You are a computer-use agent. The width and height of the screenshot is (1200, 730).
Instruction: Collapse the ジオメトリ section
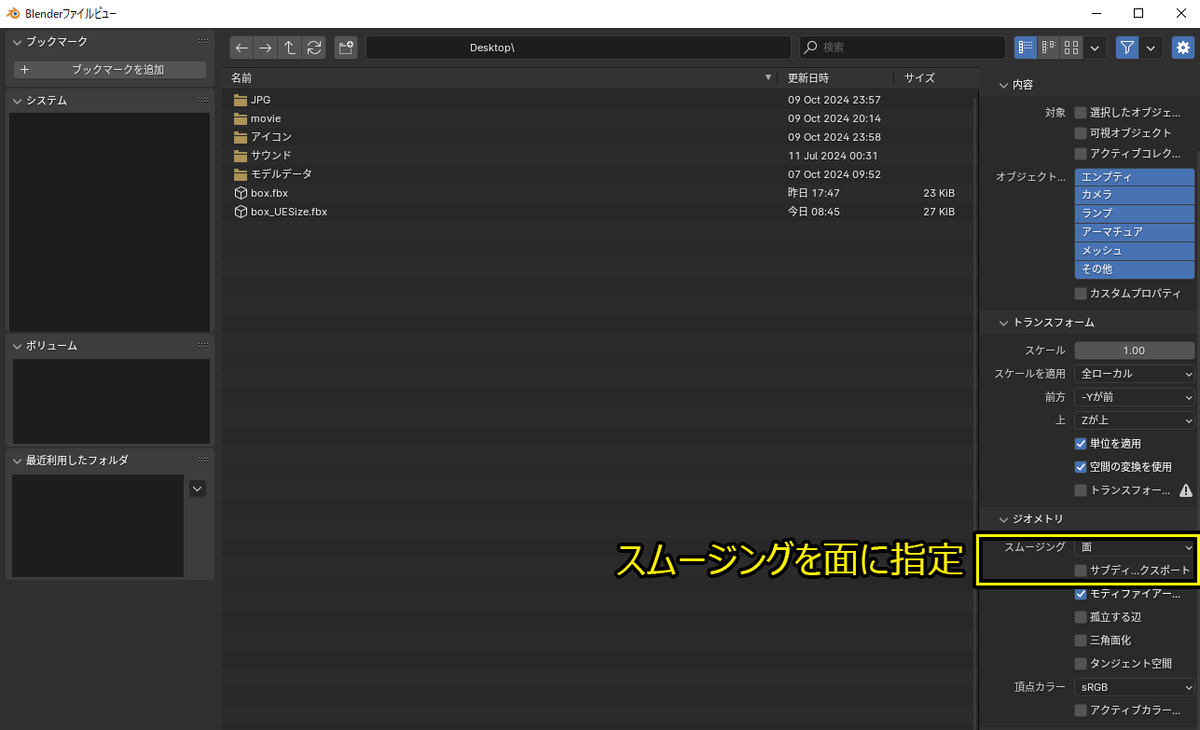point(1003,519)
